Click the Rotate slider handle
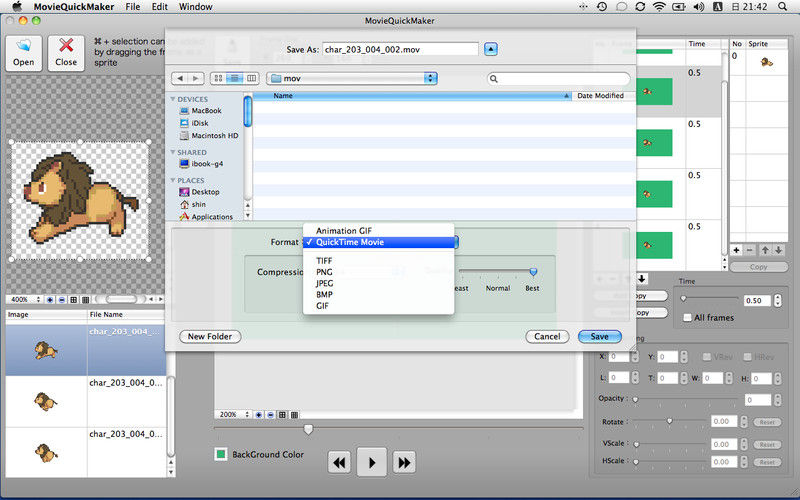Image resolution: width=800 pixels, height=500 pixels. pos(669,421)
